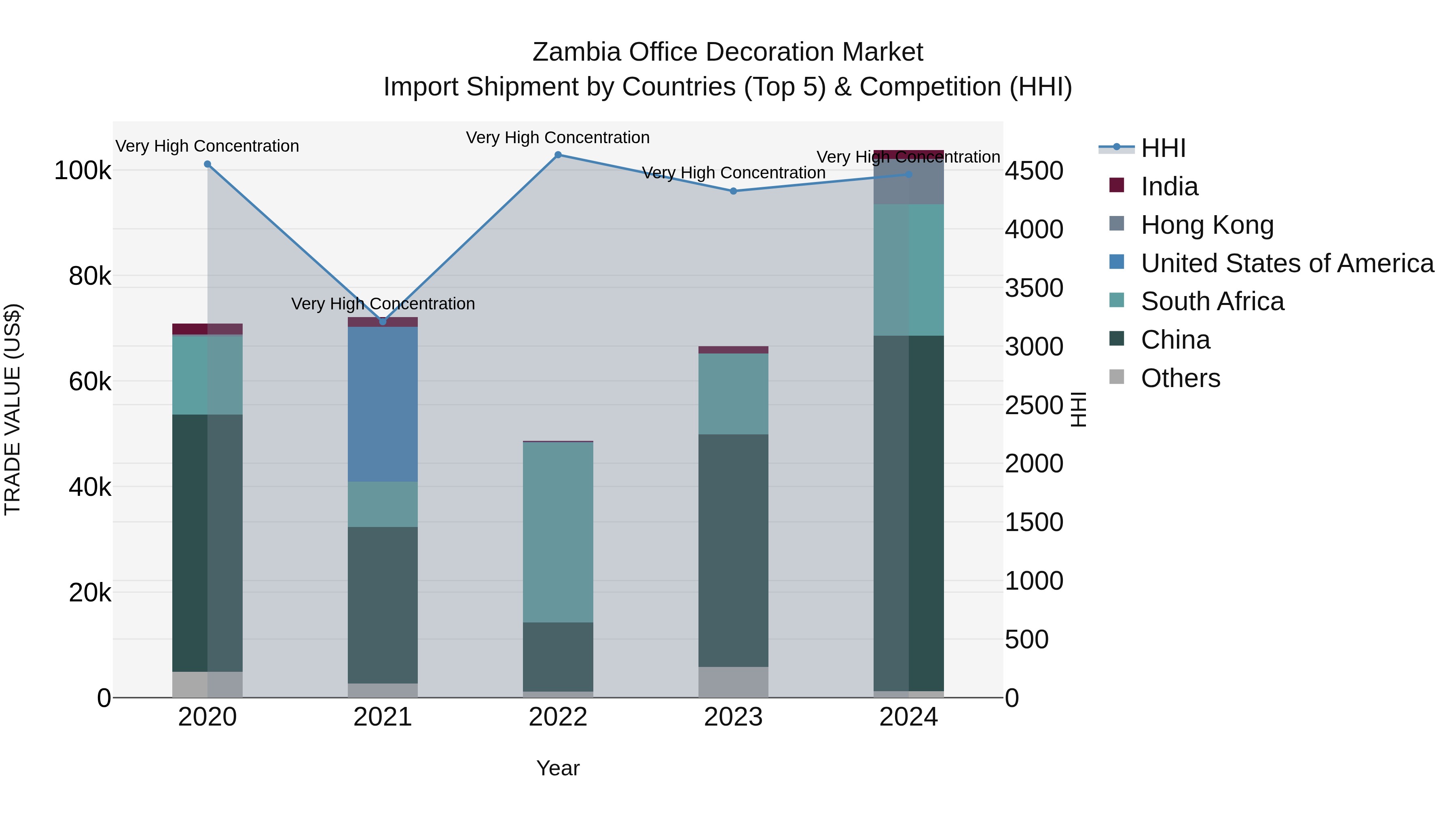1456x819 pixels.
Task: Toggle South Africa series in the legend
Action: pyautogui.click(x=1197, y=301)
